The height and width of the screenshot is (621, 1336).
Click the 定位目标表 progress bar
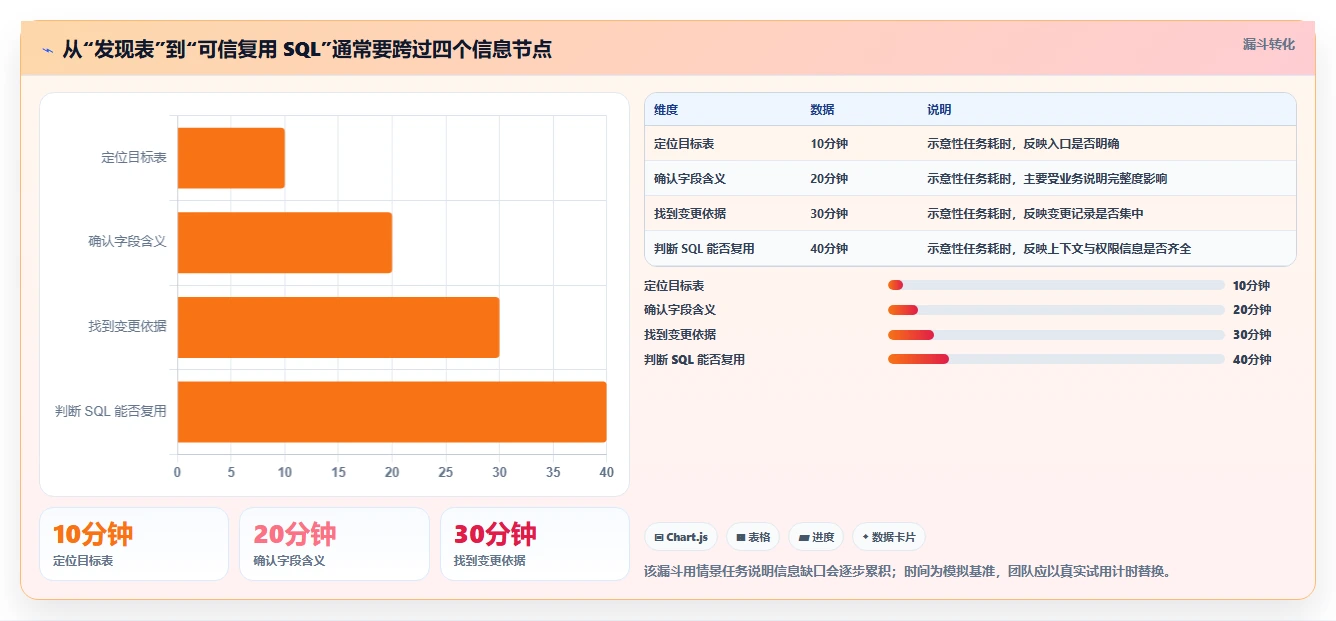1056,285
